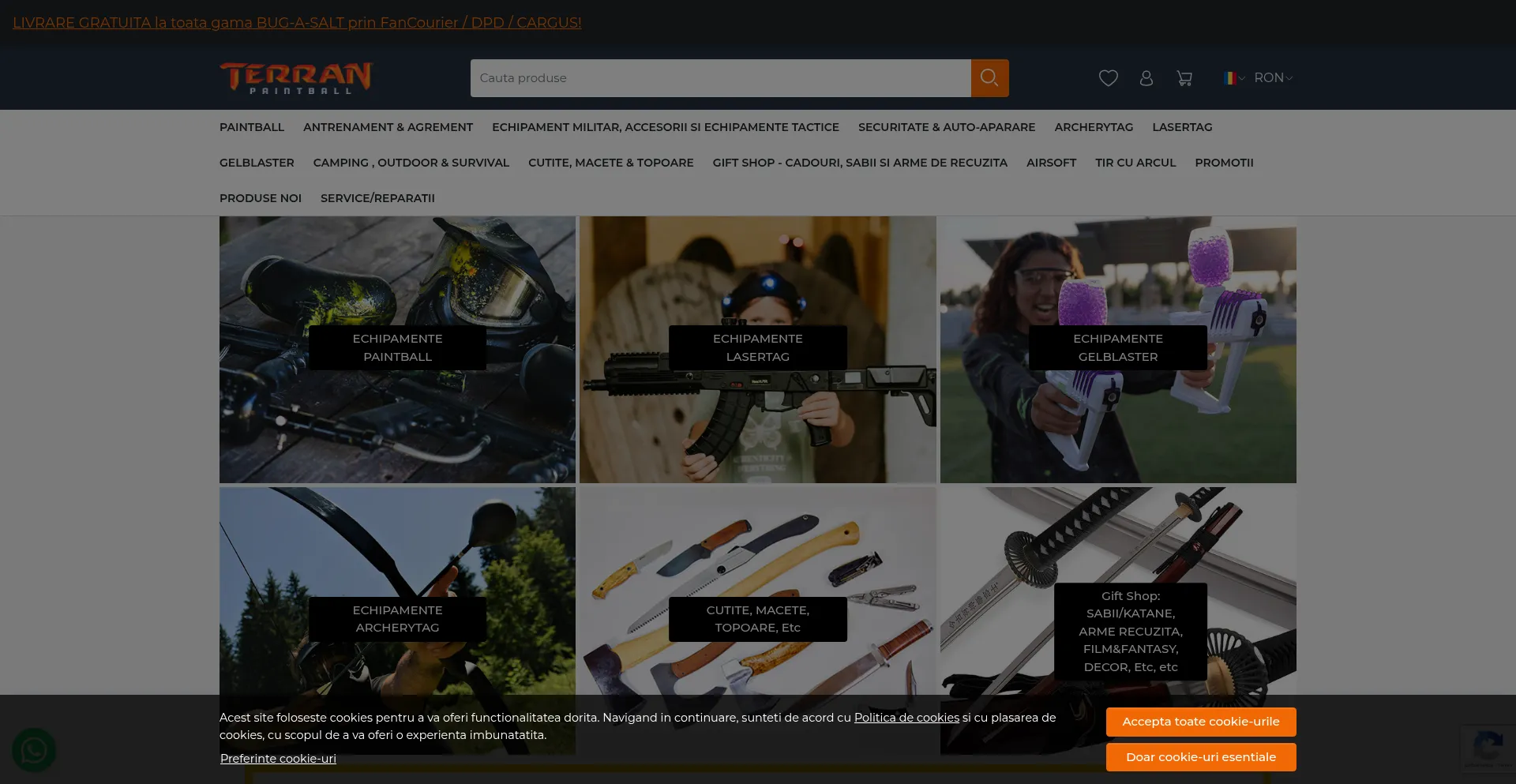The image size is (1516, 784).
Task: Click the green WhatsApp chat icon
Action: pyautogui.click(x=34, y=750)
